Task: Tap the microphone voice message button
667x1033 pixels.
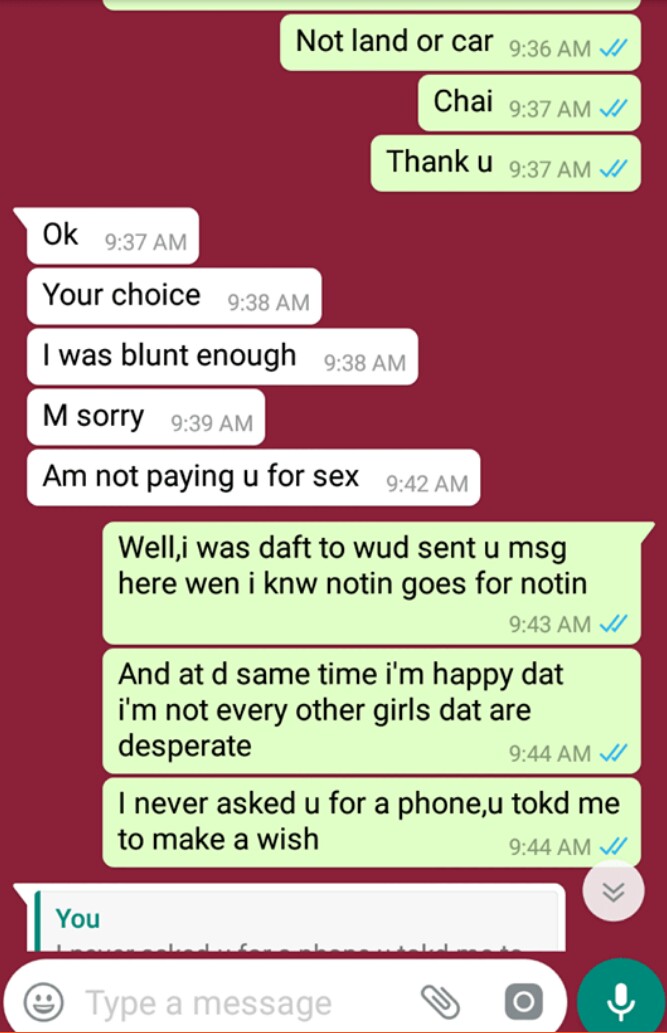Action: [x=620, y=1000]
